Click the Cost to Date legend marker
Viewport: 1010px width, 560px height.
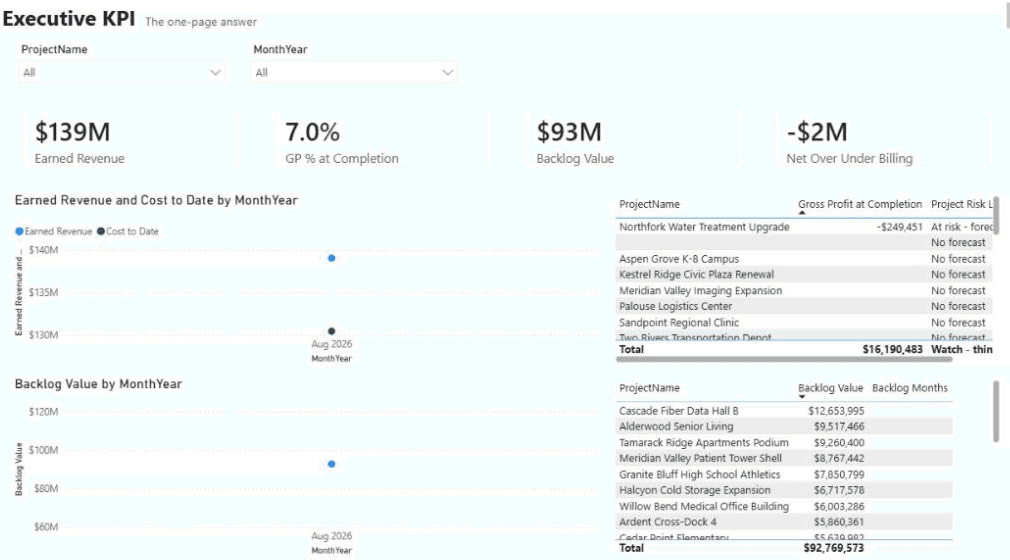pyautogui.click(x=100, y=231)
